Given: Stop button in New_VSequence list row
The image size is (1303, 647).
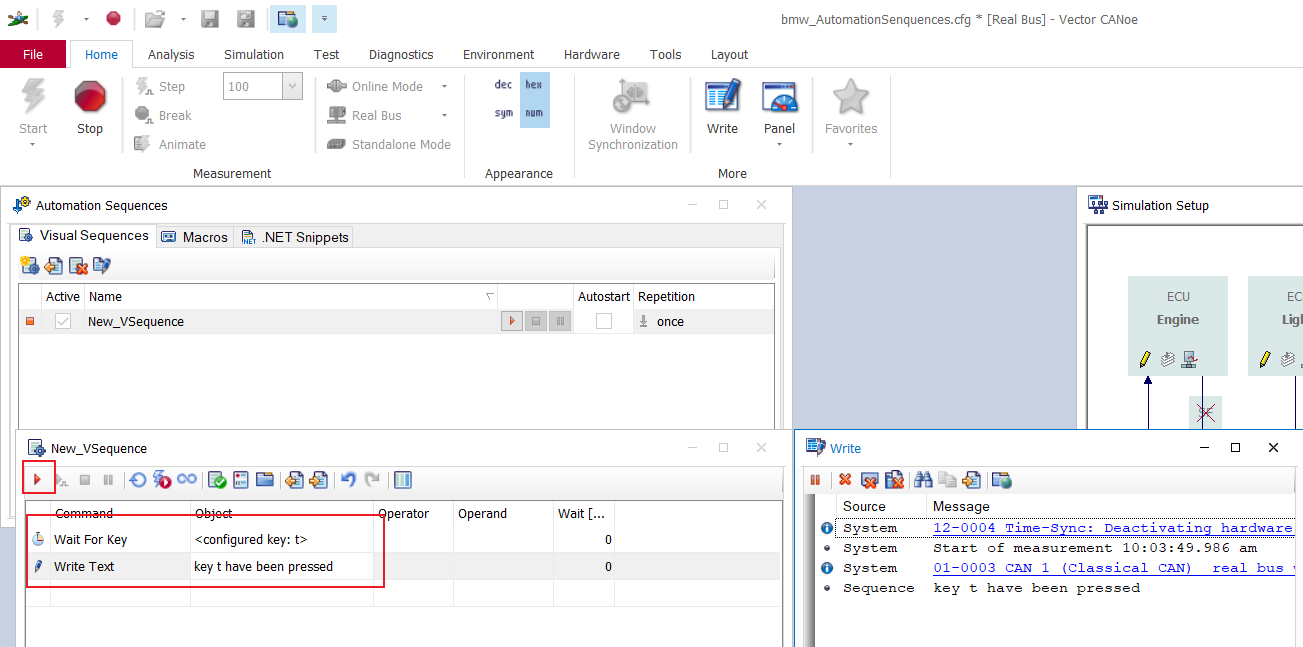Looking at the screenshot, I should point(536,321).
